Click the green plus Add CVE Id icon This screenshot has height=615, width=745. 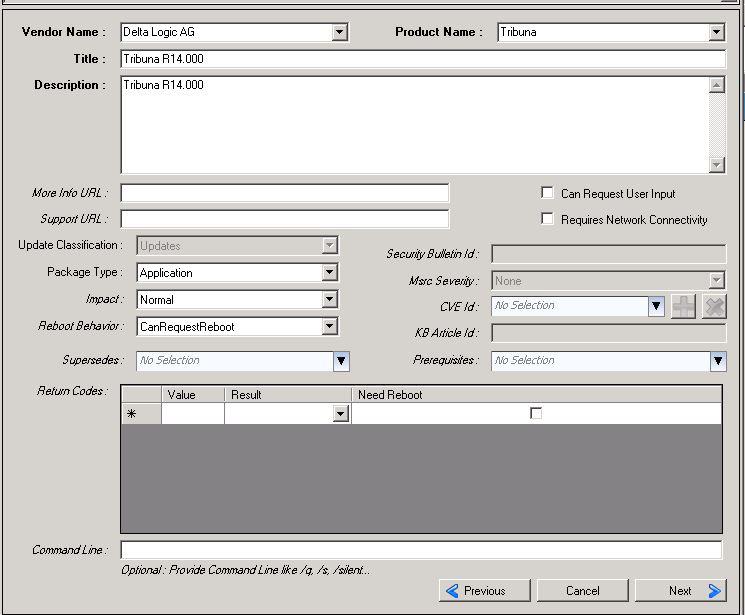pos(683,307)
